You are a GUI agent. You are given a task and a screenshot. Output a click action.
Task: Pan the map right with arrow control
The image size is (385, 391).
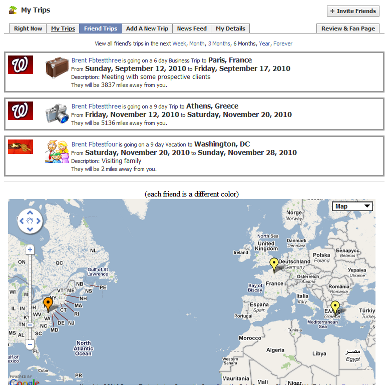pos(38,221)
